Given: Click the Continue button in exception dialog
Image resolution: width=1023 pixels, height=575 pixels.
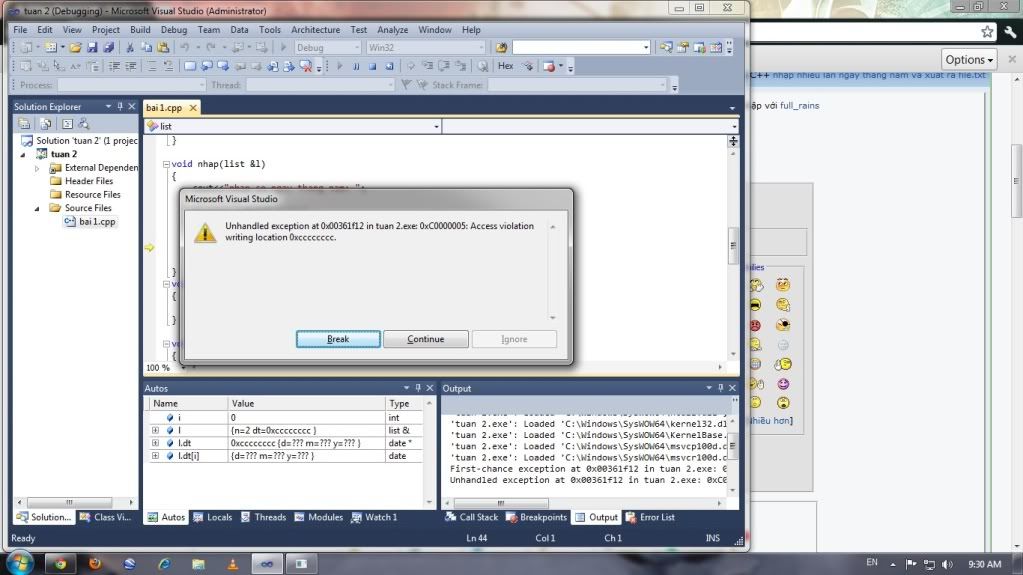Looking at the screenshot, I should (x=425, y=339).
